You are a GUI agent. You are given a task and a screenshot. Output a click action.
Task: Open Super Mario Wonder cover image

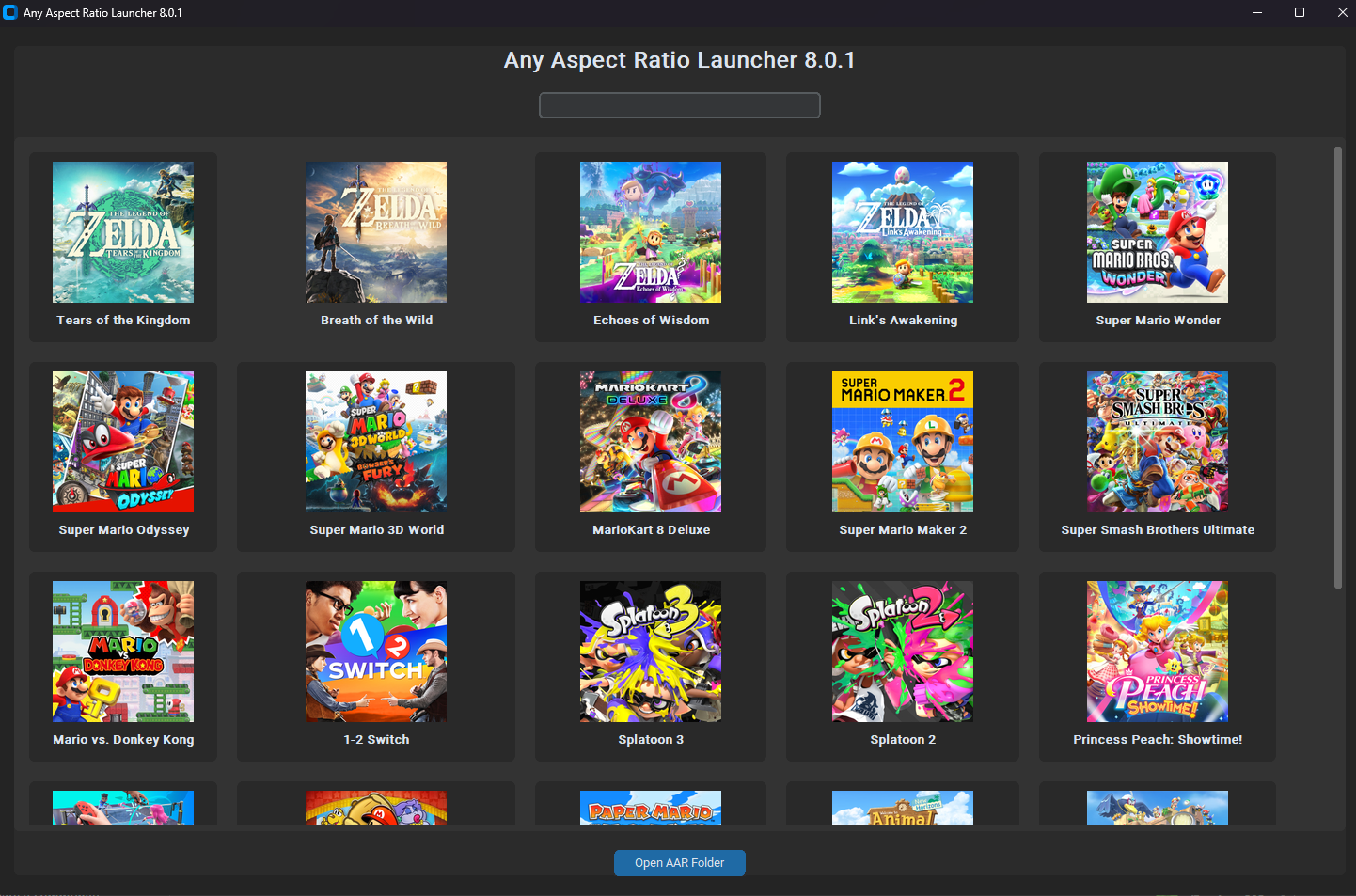pyautogui.click(x=1158, y=232)
